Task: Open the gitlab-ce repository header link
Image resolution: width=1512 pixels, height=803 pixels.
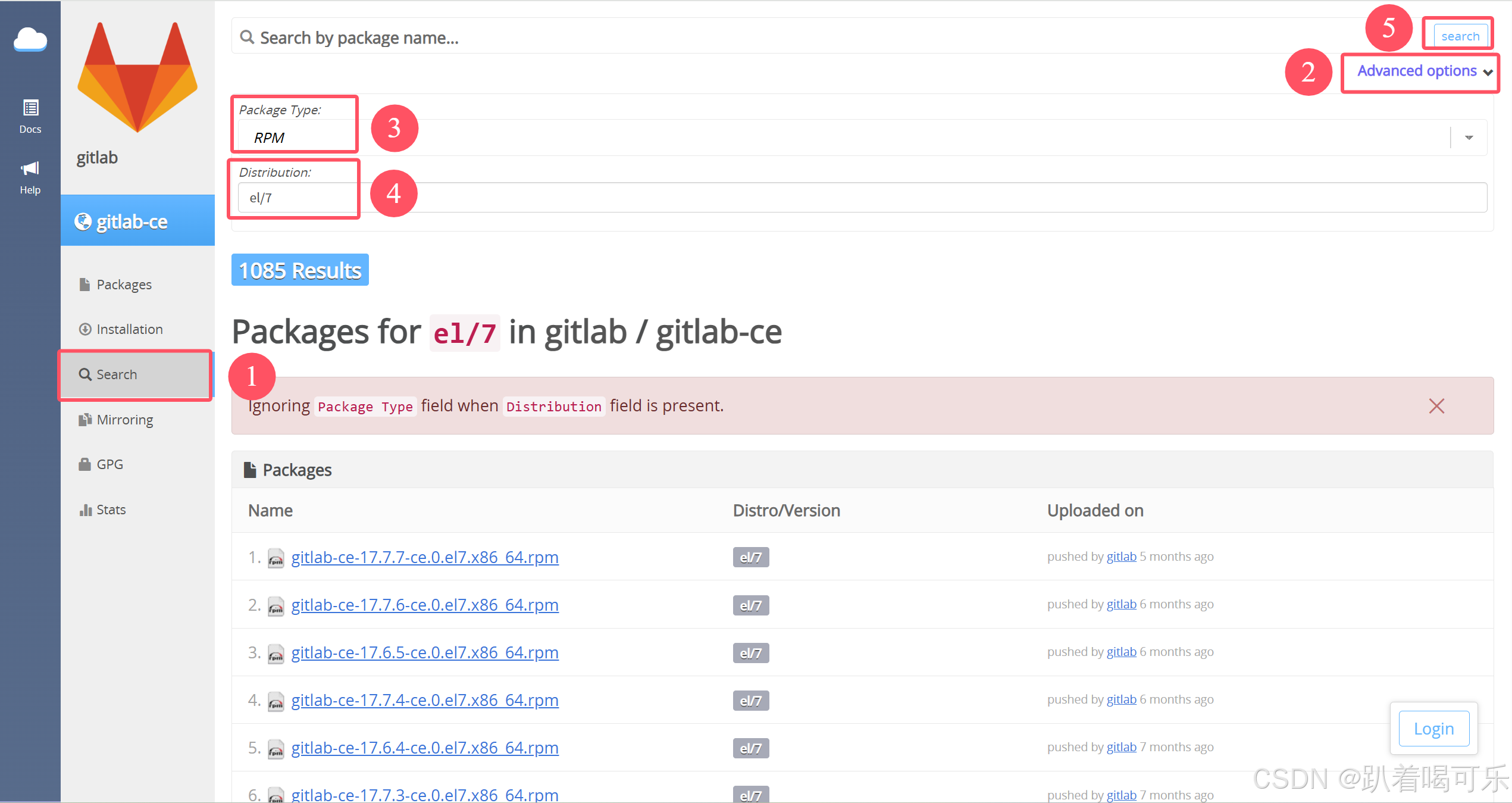Action: pyautogui.click(x=137, y=221)
